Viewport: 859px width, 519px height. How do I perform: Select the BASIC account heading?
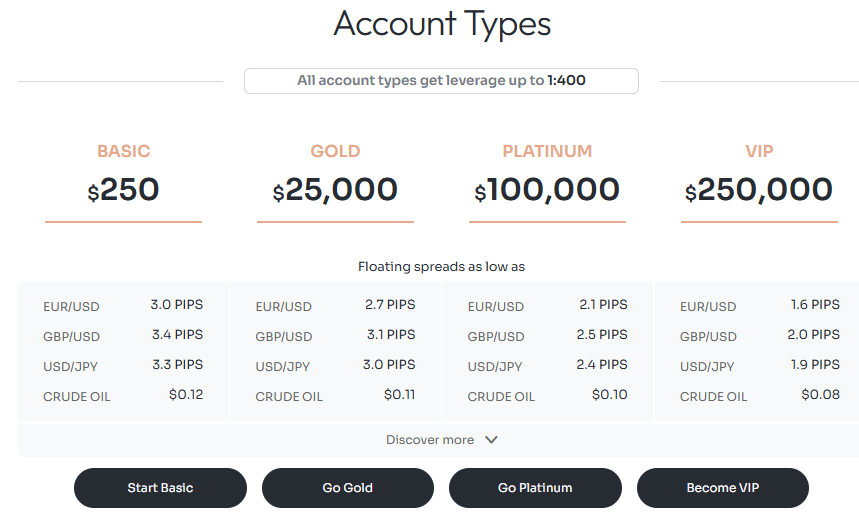click(x=123, y=152)
